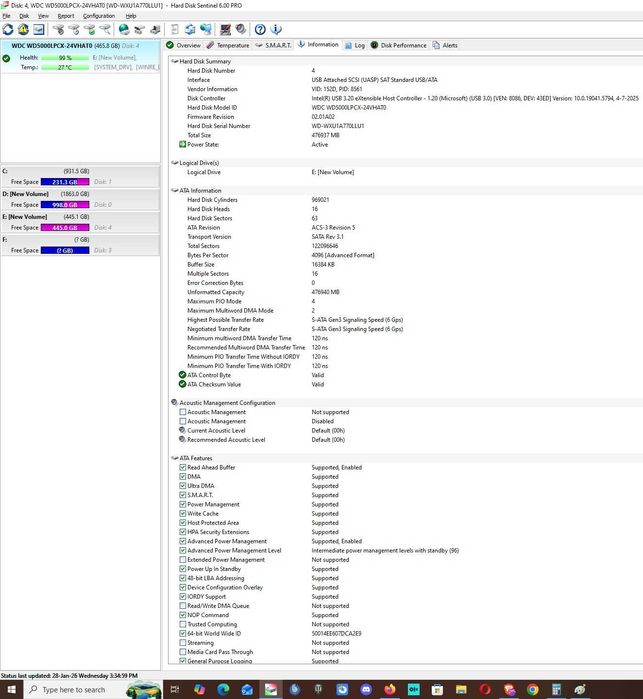Toggle Trusted Computing checkbox
The image size is (643, 699).
pyautogui.click(x=182, y=624)
